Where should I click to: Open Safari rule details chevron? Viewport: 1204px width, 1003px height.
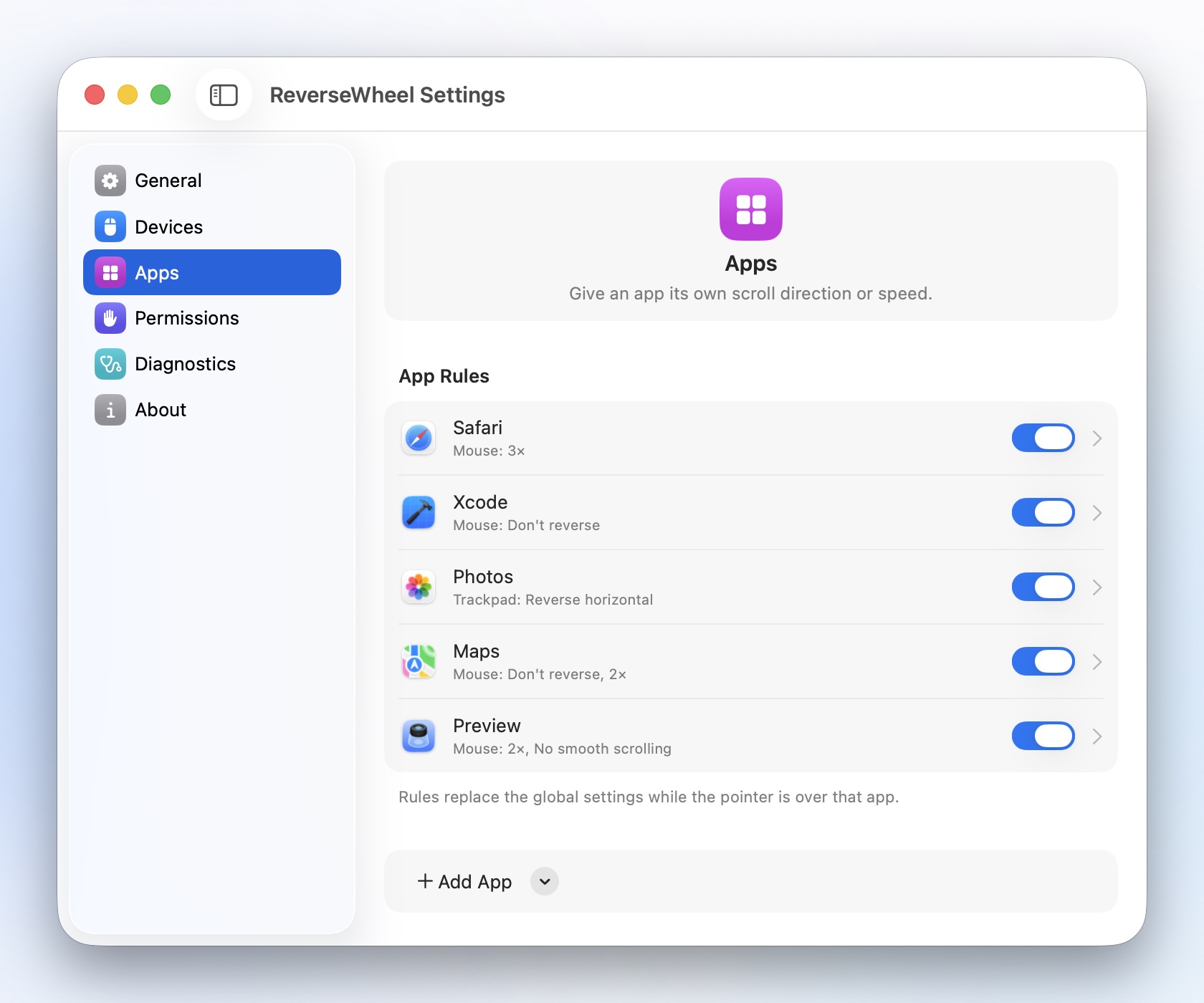click(x=1097, y=438)
